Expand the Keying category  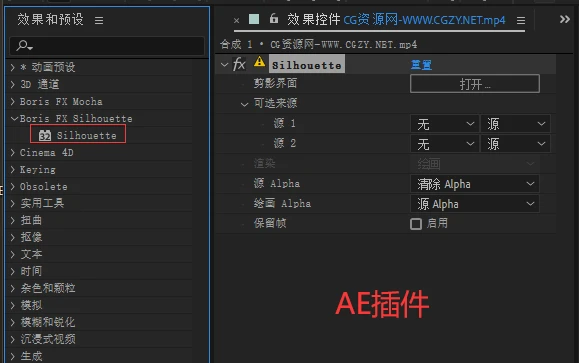point(13,169)
